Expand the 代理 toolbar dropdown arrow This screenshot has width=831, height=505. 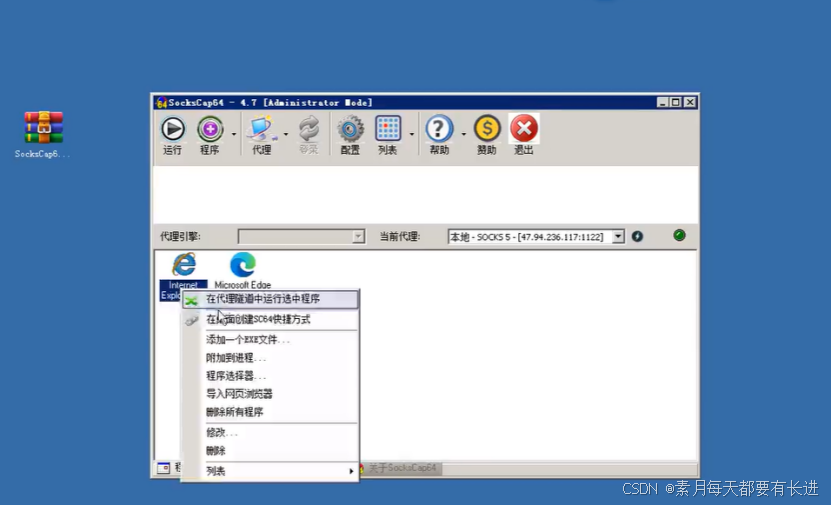pos(286,134)
